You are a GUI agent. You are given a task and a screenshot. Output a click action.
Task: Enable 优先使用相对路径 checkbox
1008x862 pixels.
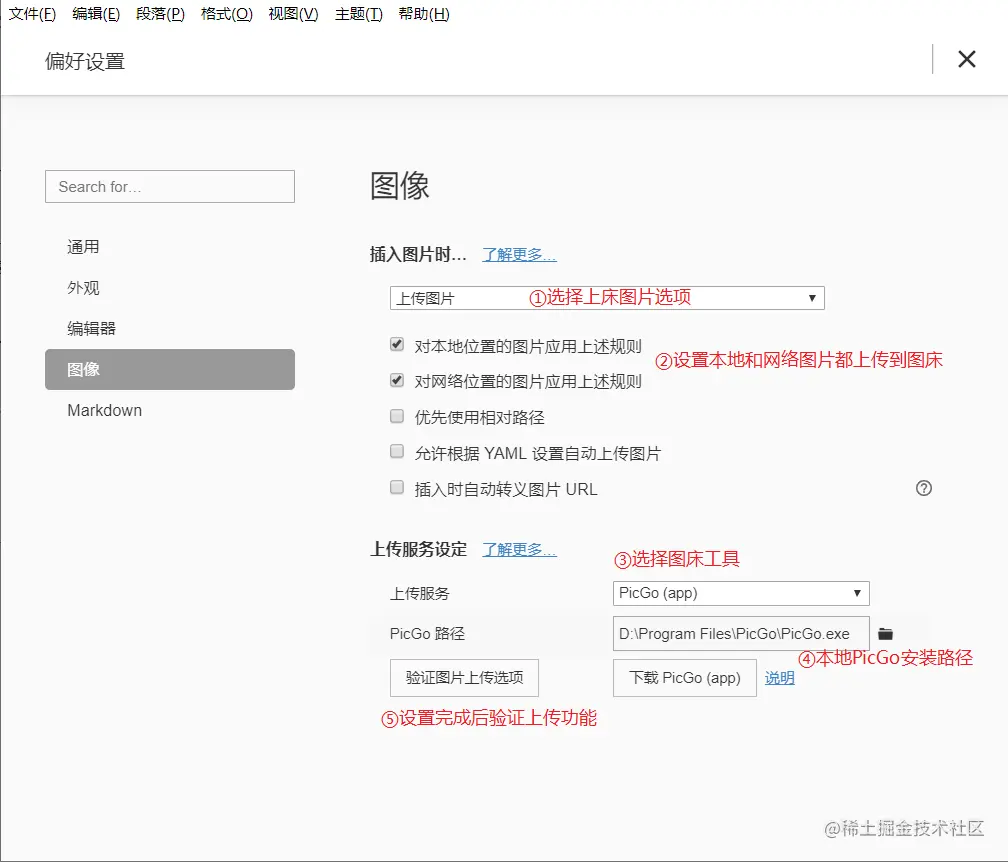pyautogui.click(x=397, y=416)
